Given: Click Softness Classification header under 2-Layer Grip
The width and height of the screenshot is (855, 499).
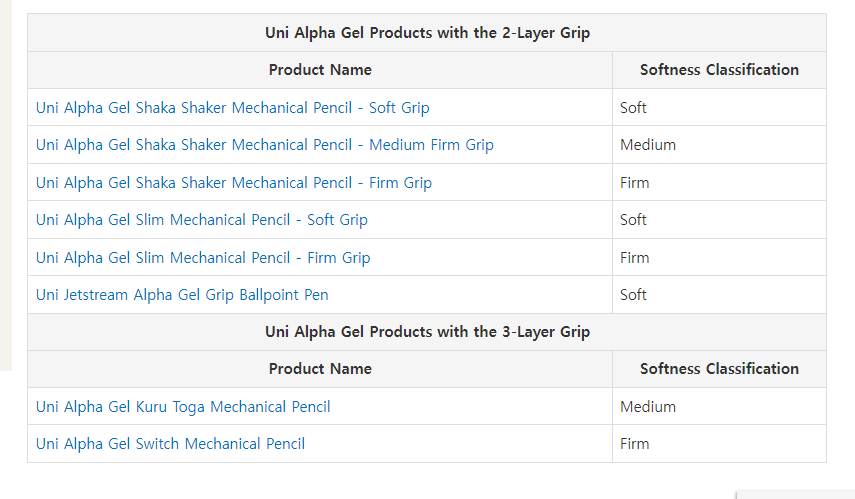Looking at the screenshot, I should pyautogui.click(x=719, y=70).
